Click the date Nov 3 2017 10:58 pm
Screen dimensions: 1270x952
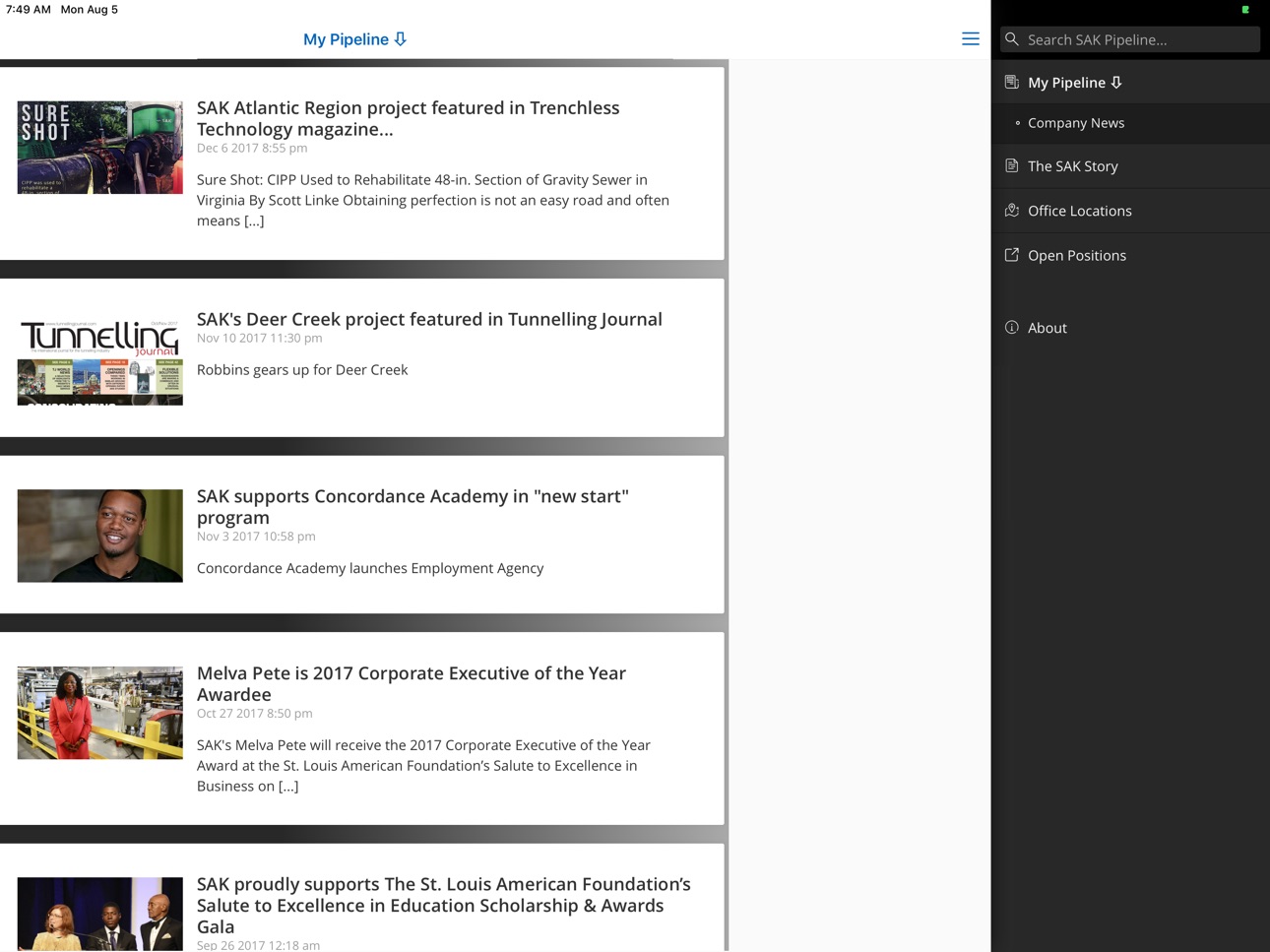256,537
